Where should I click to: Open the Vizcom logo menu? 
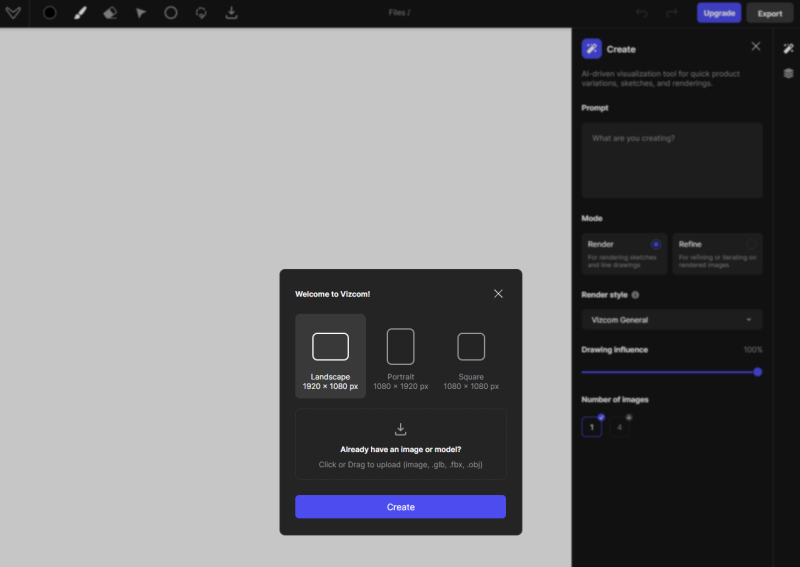13,13
